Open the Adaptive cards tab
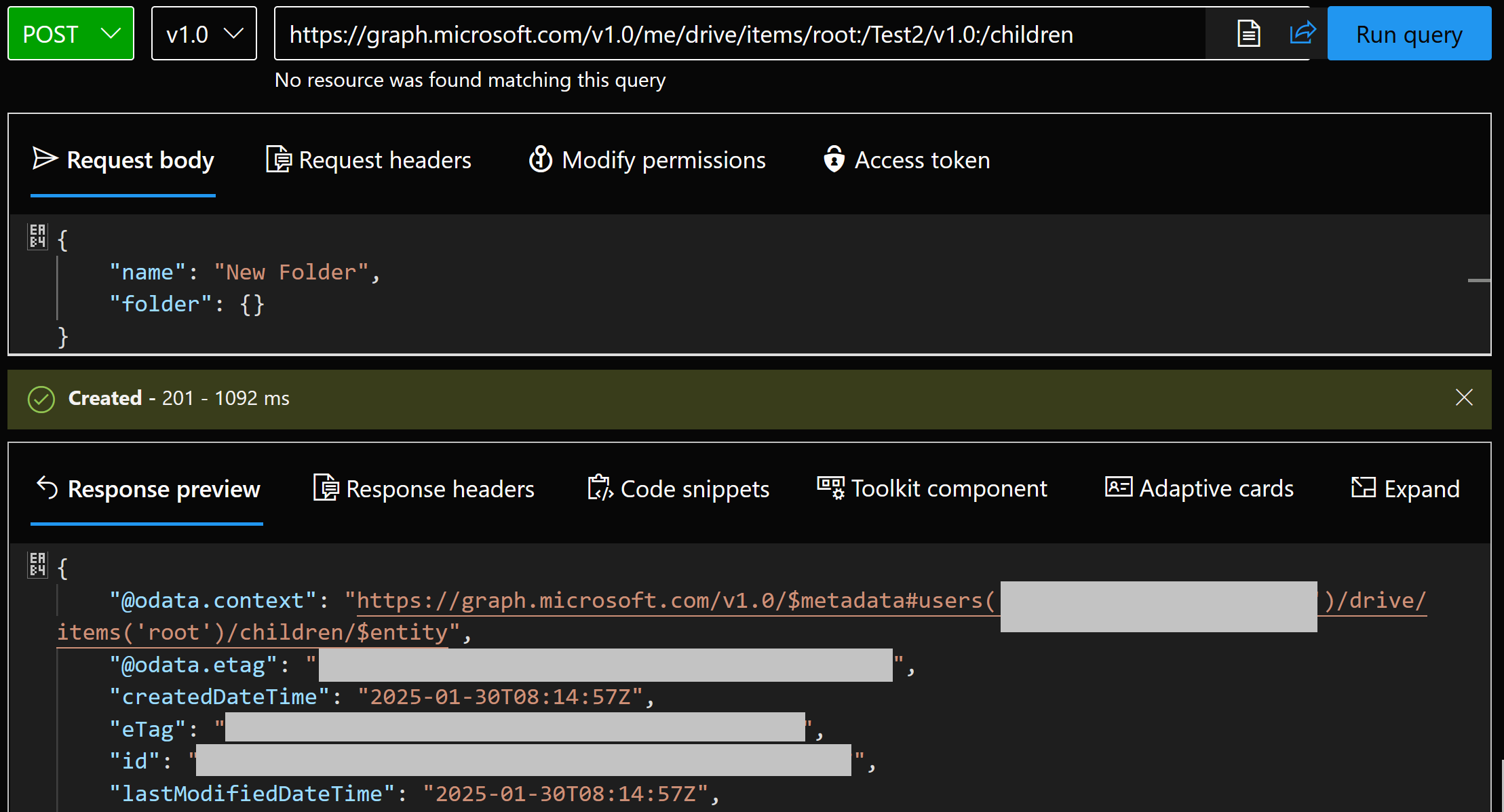Screen dimensions: 1504x812 tap(1199, 489)
